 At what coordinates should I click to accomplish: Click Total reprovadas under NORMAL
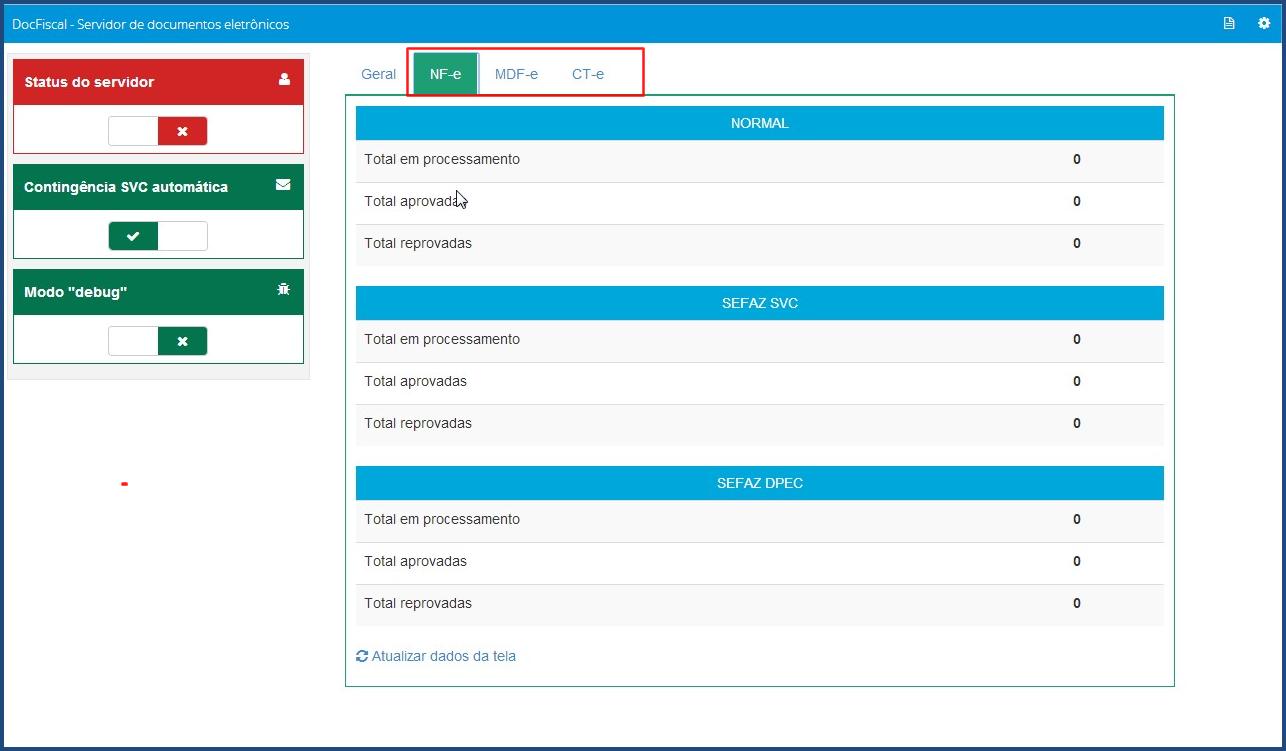point(418,243)
